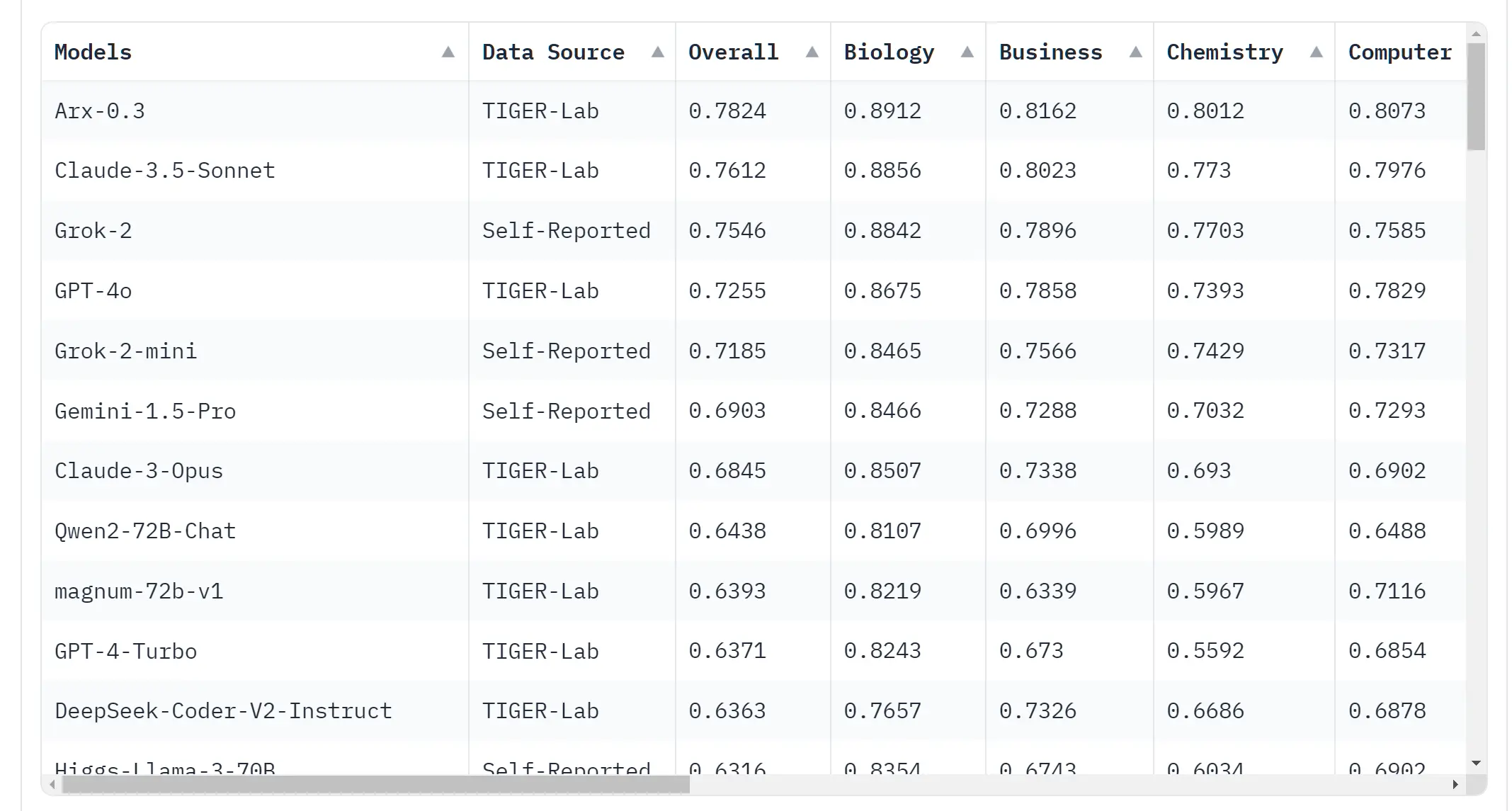Click Qwen2-72B-Chat overall score 0.6438

point(727,531)
